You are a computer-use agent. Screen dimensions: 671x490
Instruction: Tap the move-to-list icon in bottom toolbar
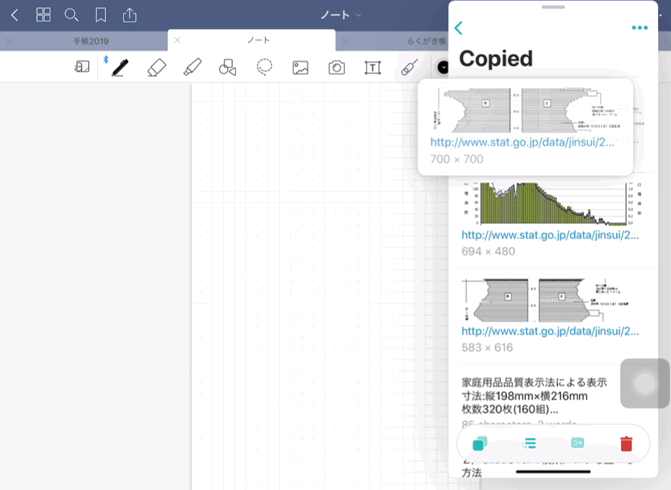(577, 443)
